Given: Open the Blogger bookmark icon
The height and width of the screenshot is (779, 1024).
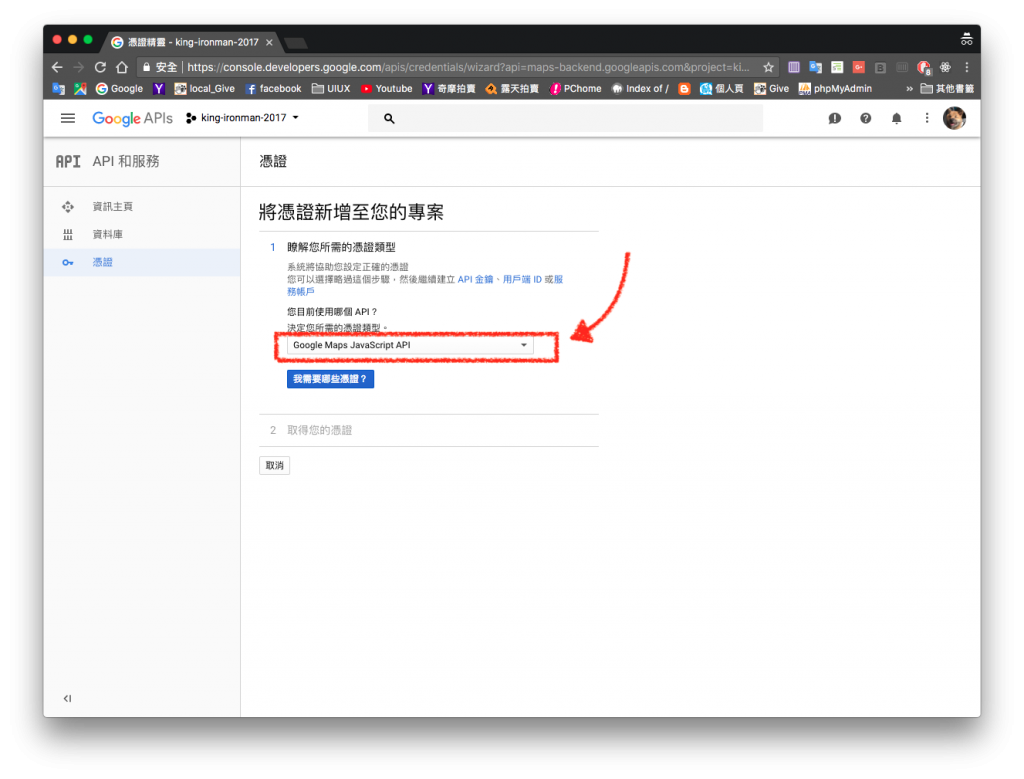Looking at the screenshot, I should point(684,89).
